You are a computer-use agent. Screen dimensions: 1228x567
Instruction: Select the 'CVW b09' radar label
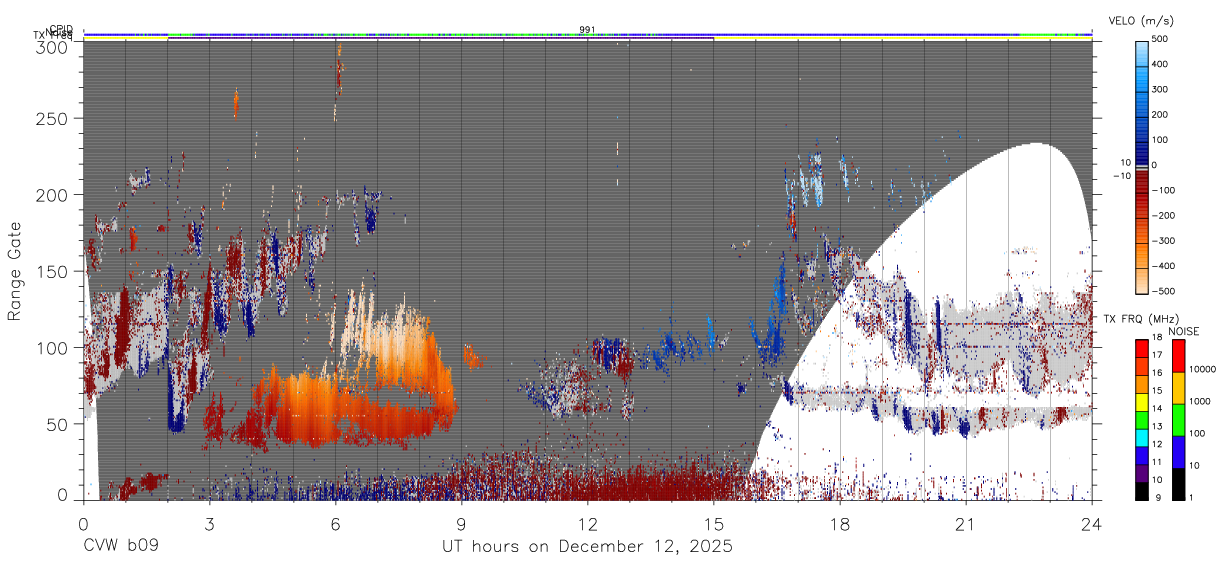tap(120, 546)
